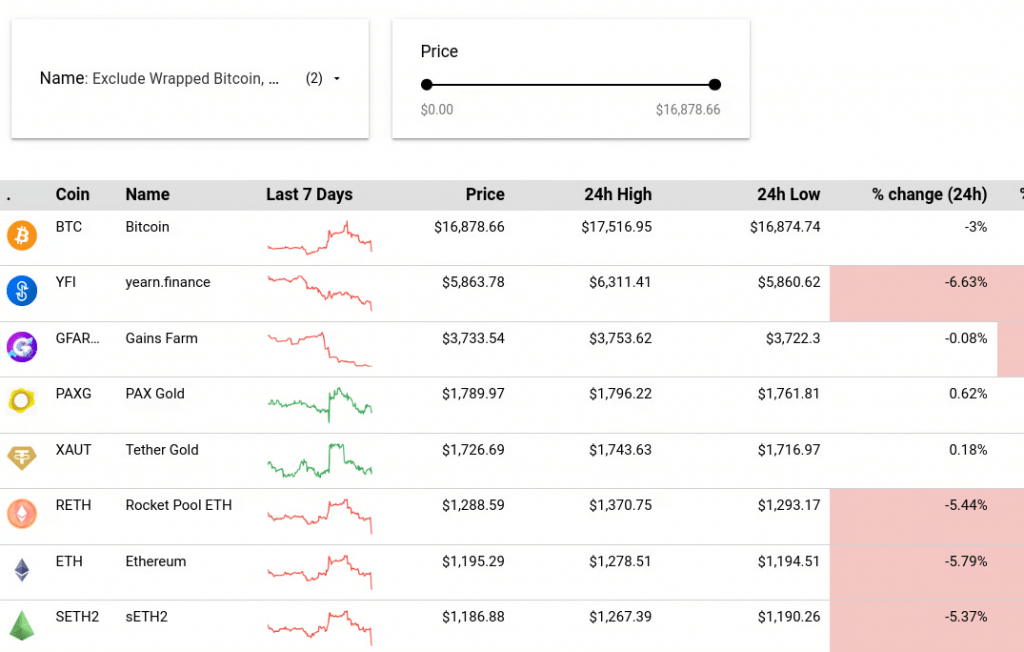The image size is (1024, 652).
Task: Click the price $3,733.54
Action: [473, 338]
